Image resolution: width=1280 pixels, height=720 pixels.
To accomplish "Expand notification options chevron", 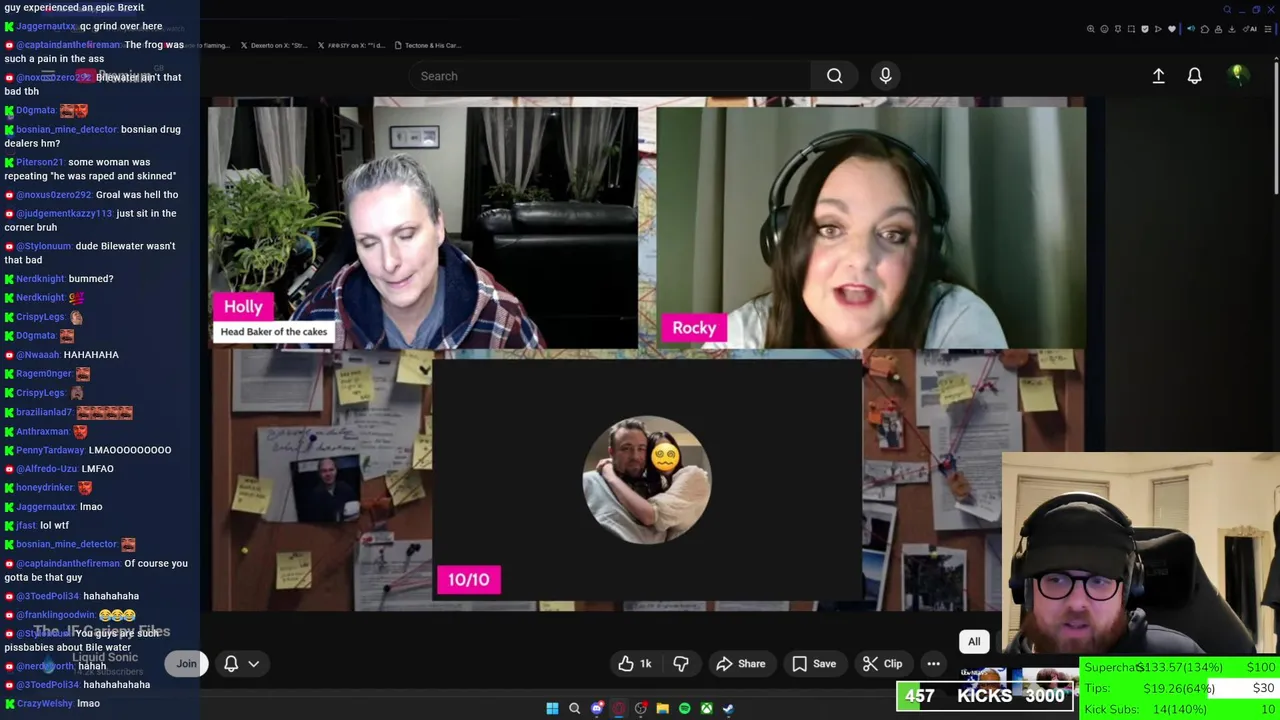I will click(x=254, y=664).
